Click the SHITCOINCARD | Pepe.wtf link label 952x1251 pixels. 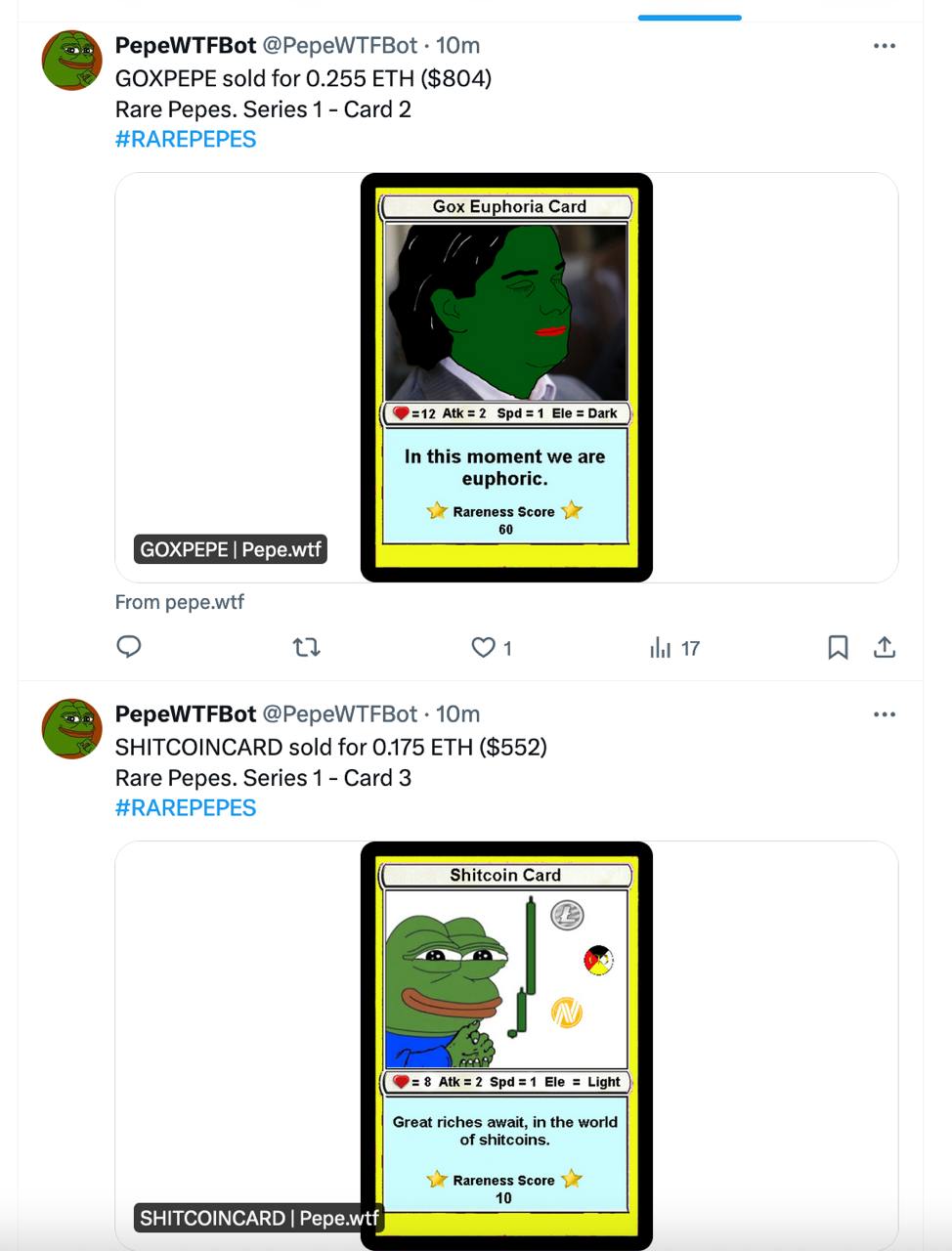pos(259,1218)
